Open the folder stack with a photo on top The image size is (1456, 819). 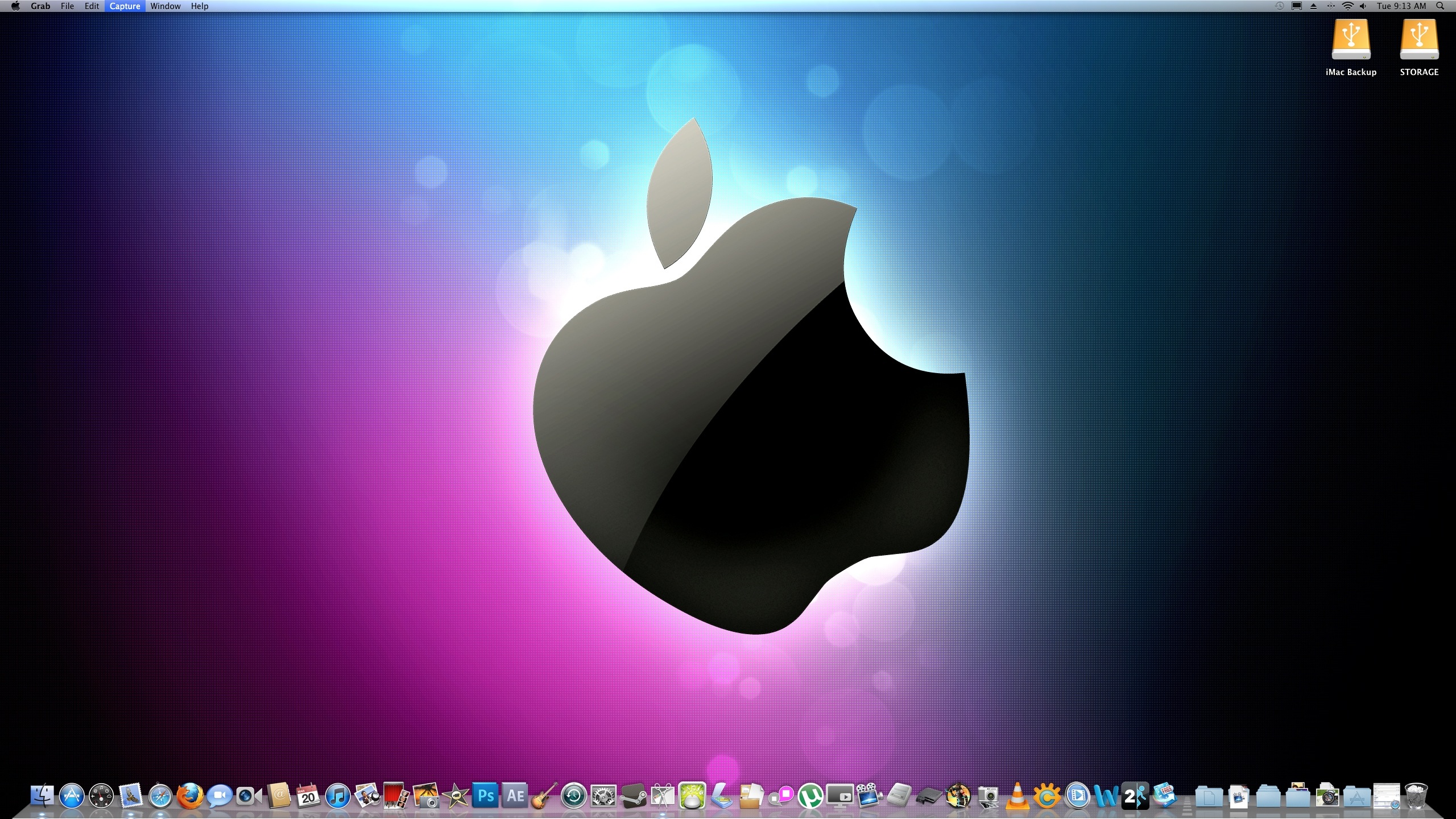[1298, 796]
